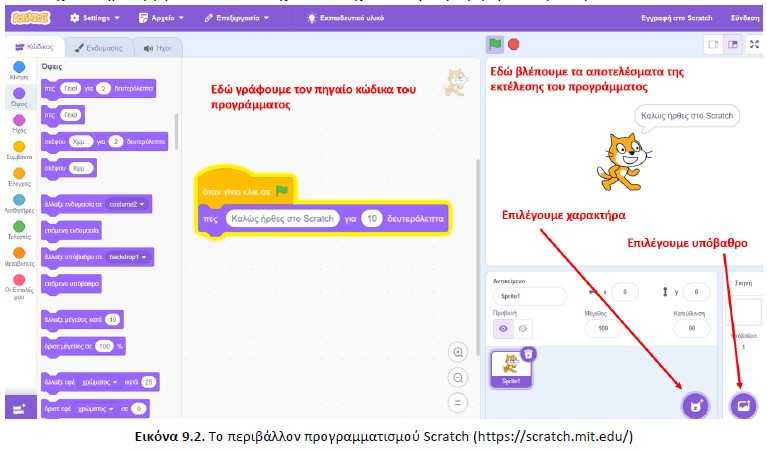Switch to the small stage layout
This screenshot has height=452, width=767.
point(713,44)
